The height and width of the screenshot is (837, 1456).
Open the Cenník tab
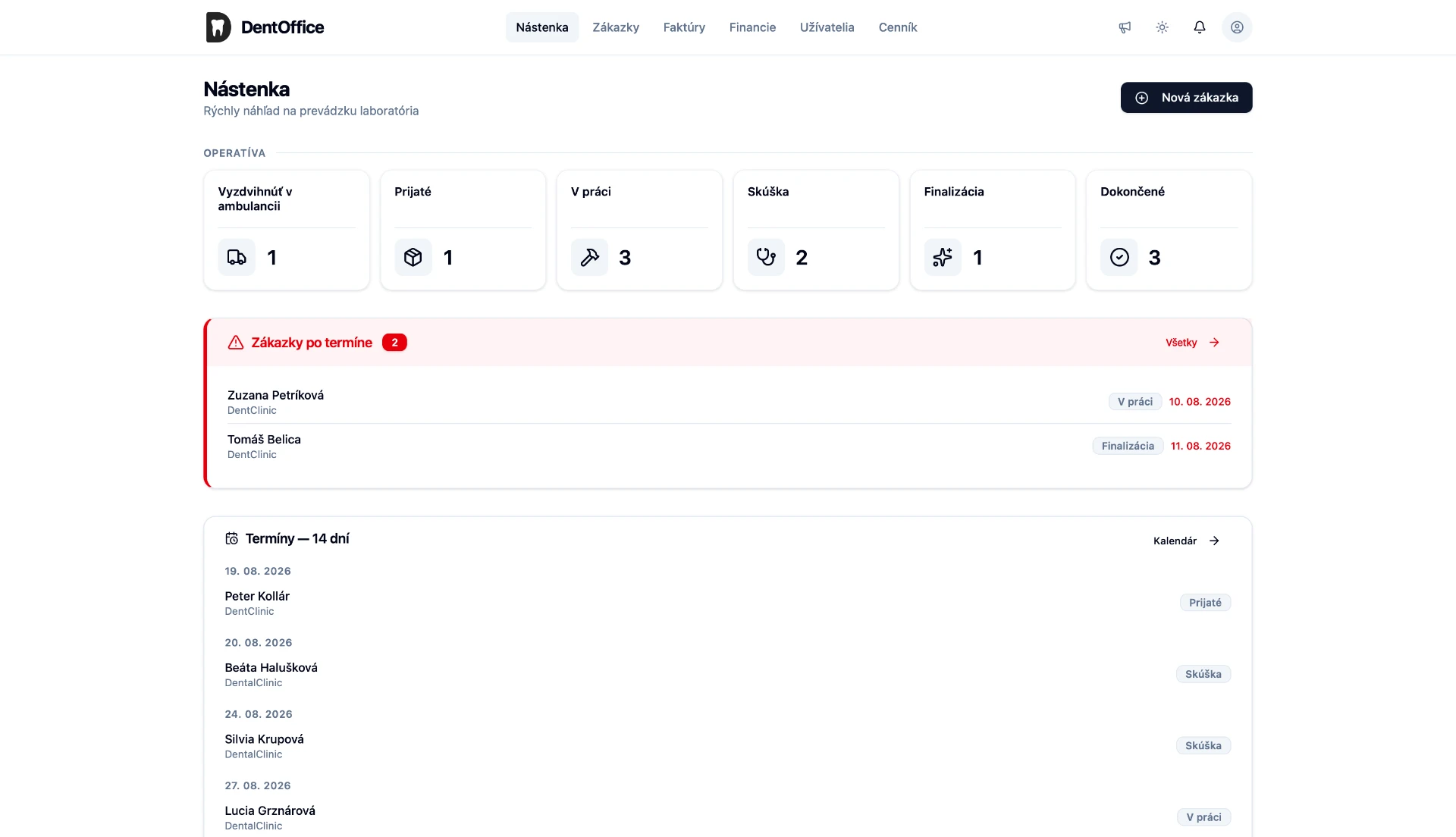click(x=898, y=27)
